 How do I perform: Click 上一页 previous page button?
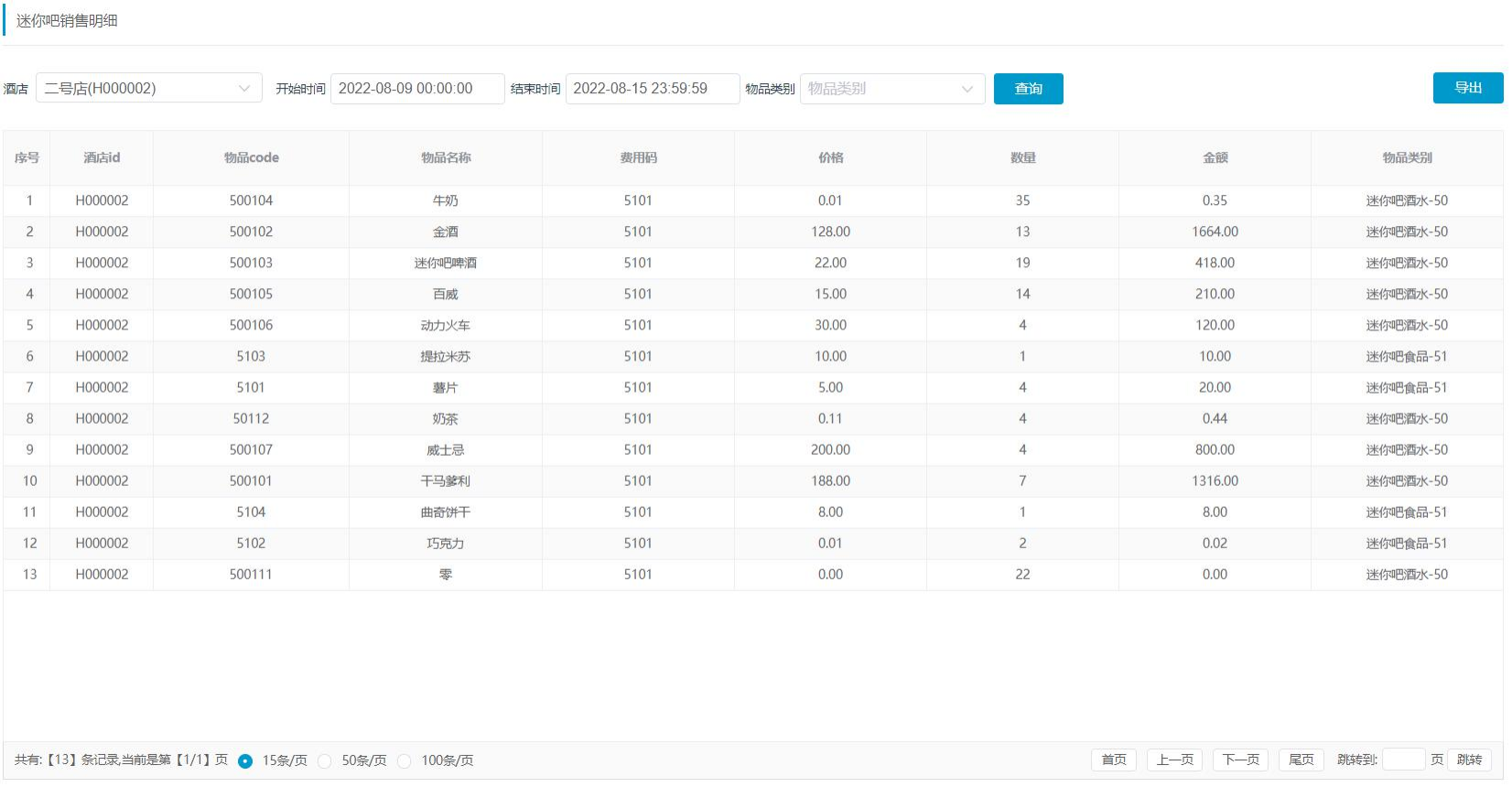(x=1174, y=760)
